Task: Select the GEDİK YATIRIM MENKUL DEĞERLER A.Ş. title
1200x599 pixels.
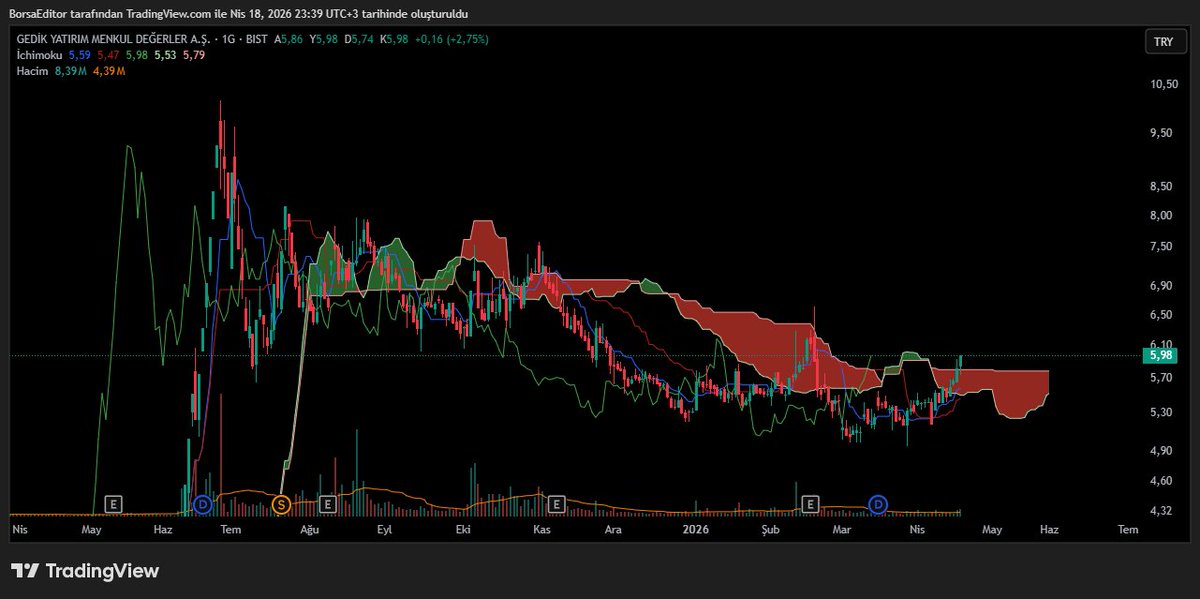Action: click(113, 38)
